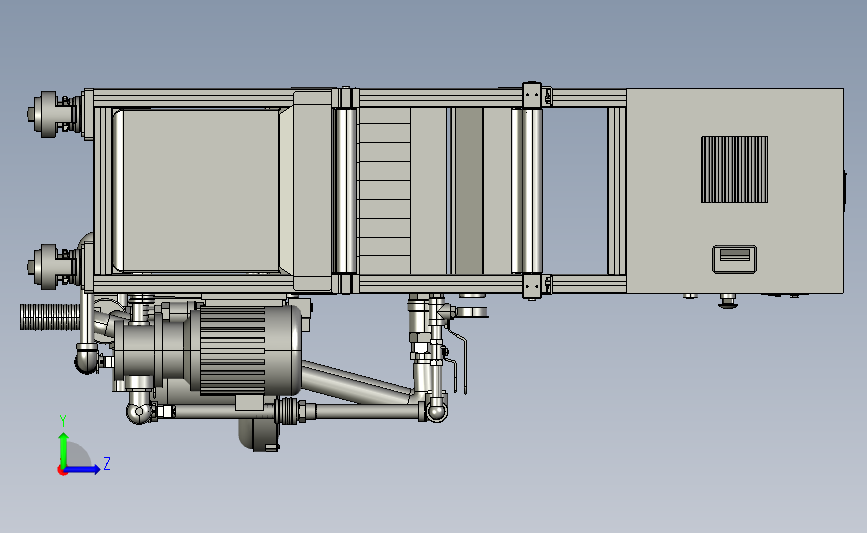Select the diagonal pipe behind the motor
The width and height of the screenshot is (867, 533).
[x=357, y=382]
